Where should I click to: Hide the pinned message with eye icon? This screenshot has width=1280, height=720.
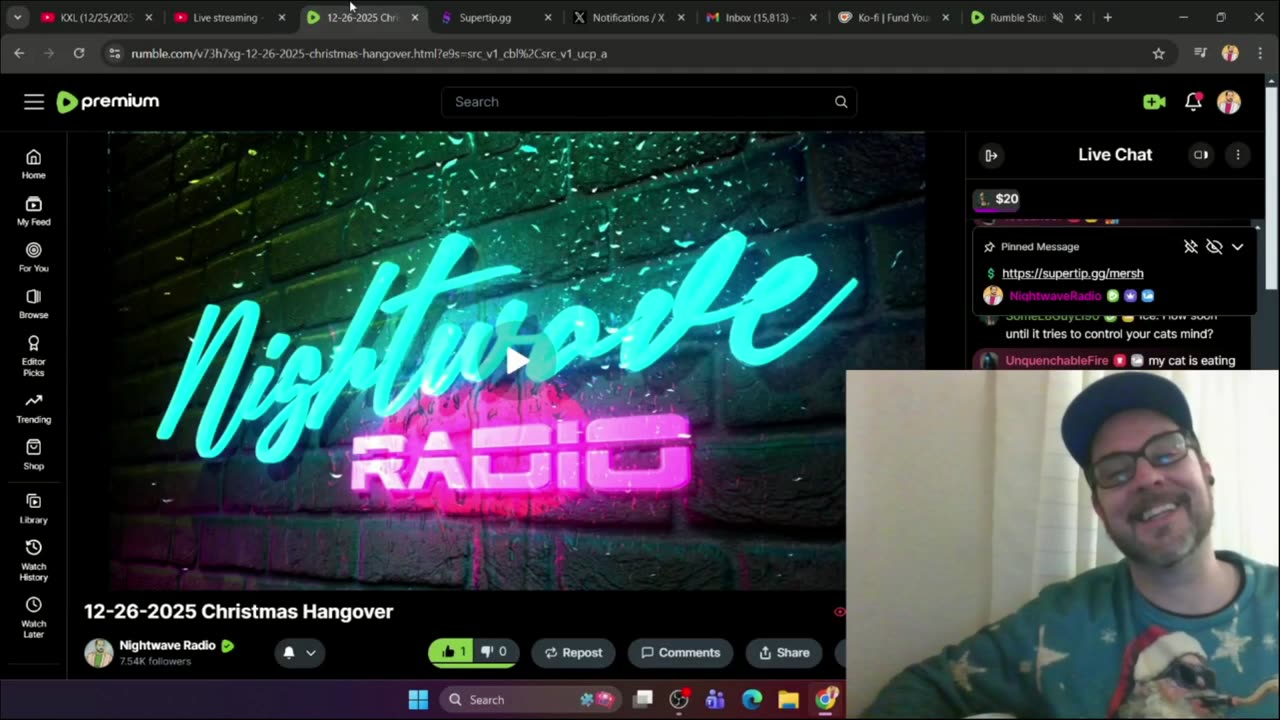[1214, 247]
